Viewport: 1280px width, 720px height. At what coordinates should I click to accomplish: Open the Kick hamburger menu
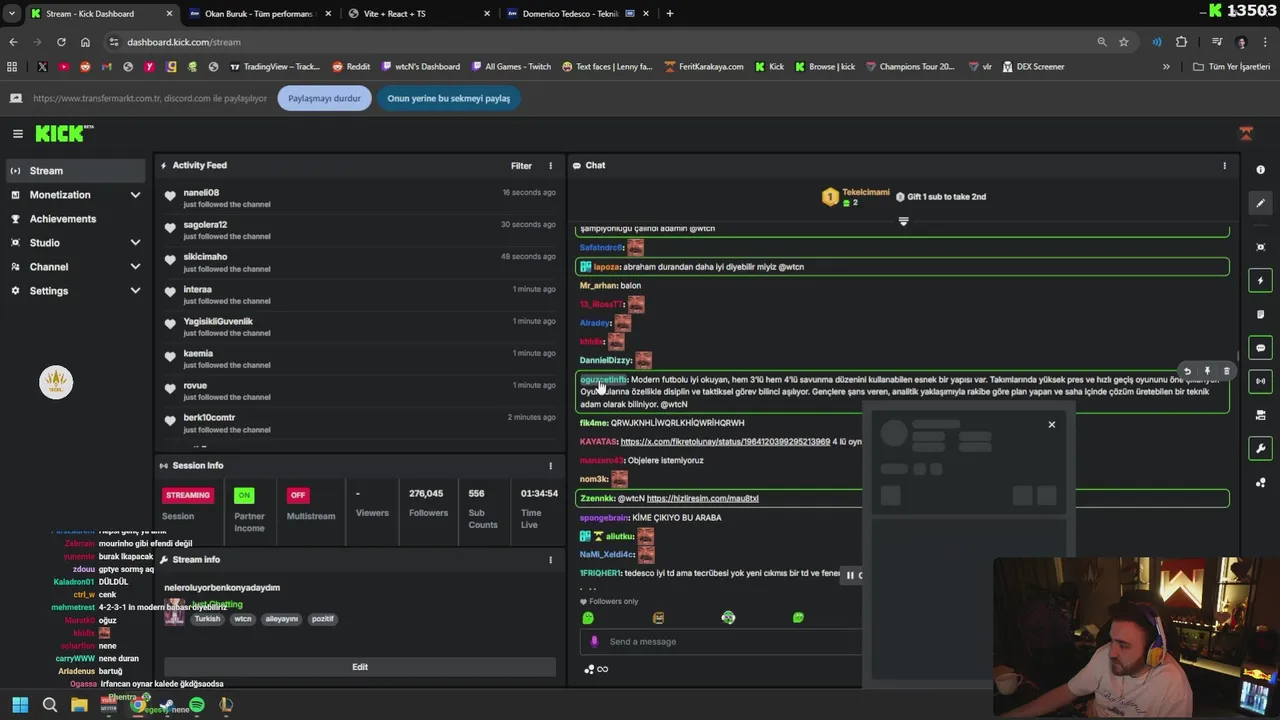pos(17,133)
